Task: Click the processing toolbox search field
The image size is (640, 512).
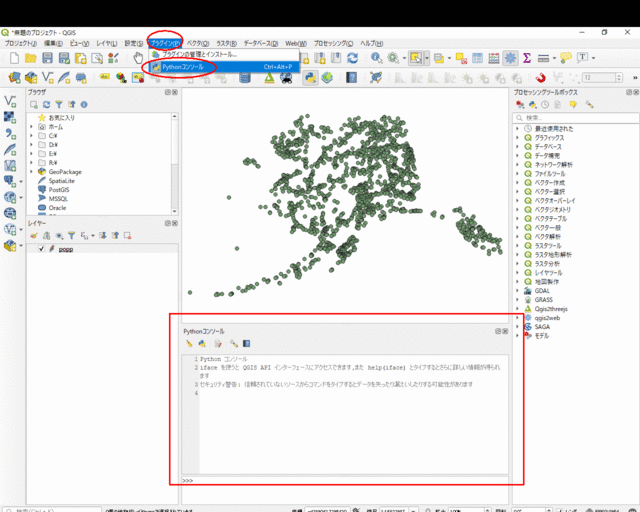Action: (576, 118)
